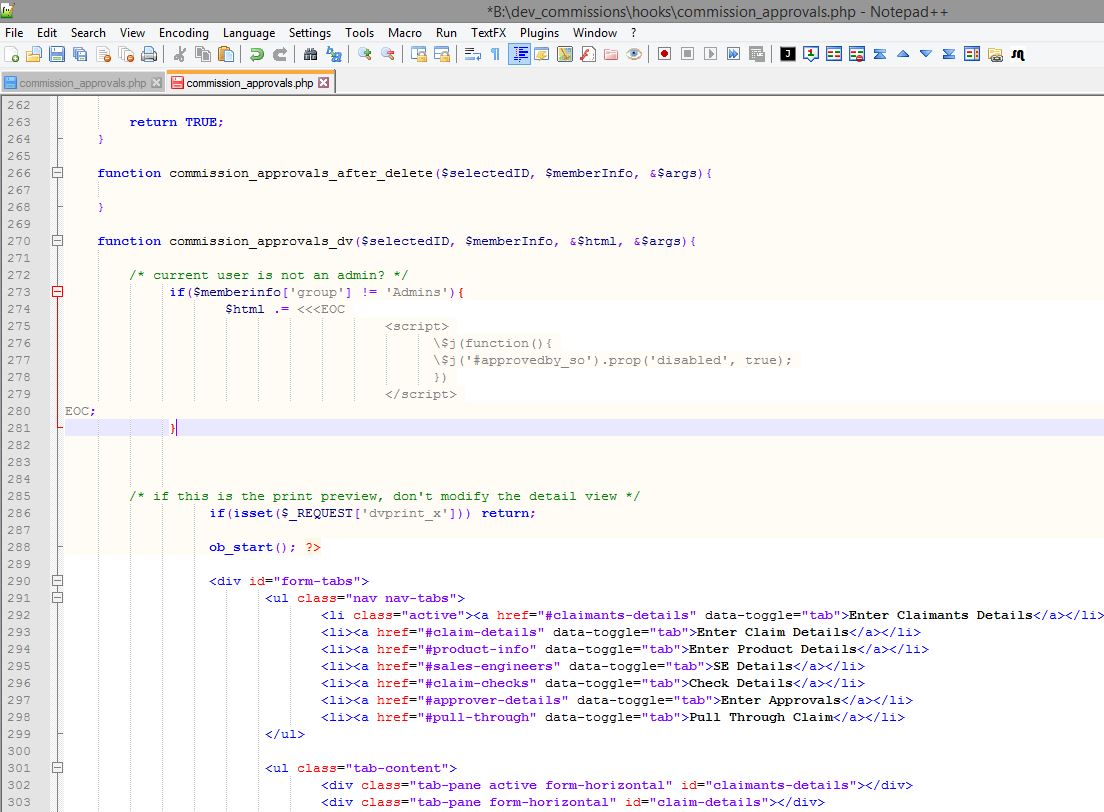
Task: Switch to the inactive commission_approvals.php tab
Action: pyautogui.click(x=82, y=82)
